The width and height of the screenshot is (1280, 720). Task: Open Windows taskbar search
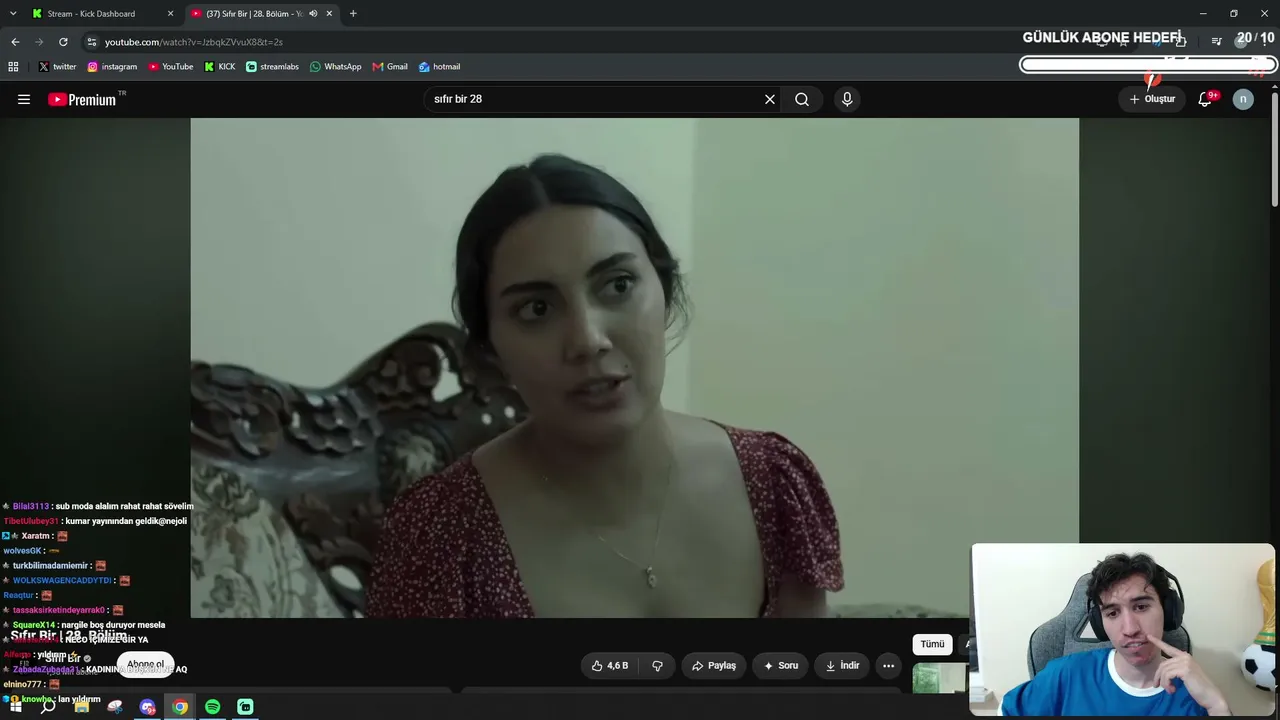tap(48, 707)
